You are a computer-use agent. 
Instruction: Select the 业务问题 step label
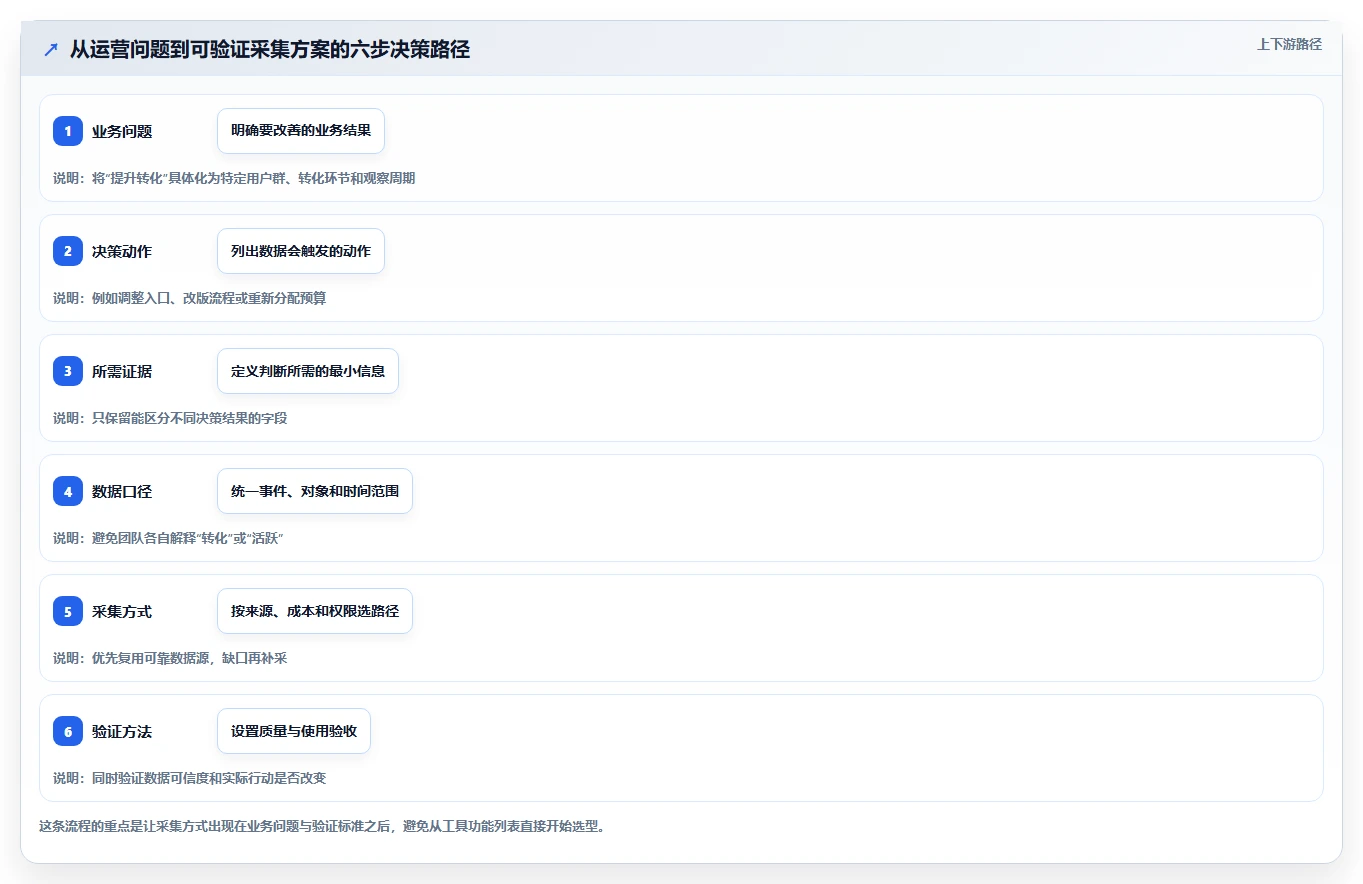122,131
